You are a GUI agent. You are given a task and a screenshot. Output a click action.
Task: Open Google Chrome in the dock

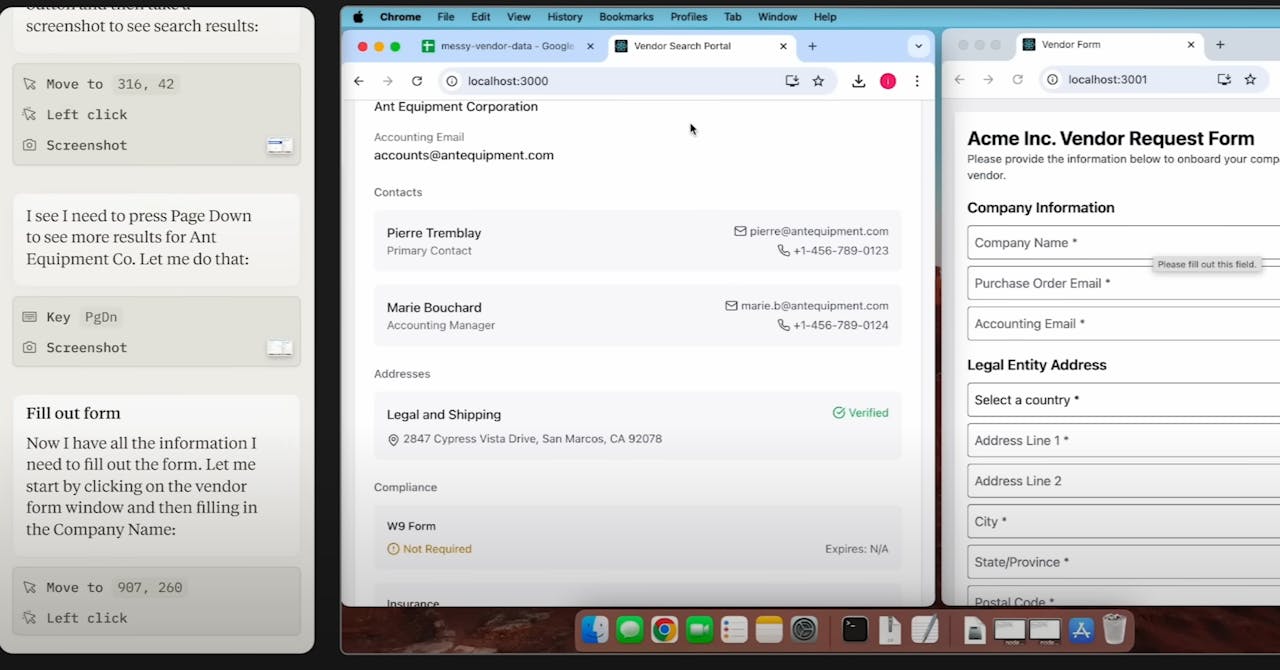[x=664, y=629]
